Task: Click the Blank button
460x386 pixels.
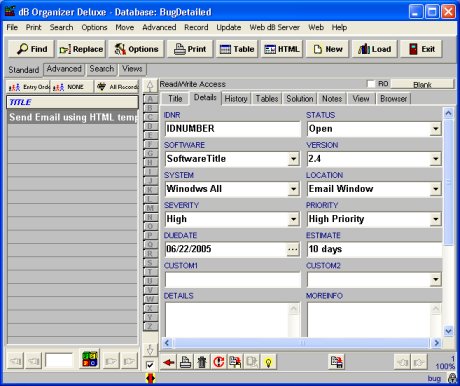Action: [422, 84]
